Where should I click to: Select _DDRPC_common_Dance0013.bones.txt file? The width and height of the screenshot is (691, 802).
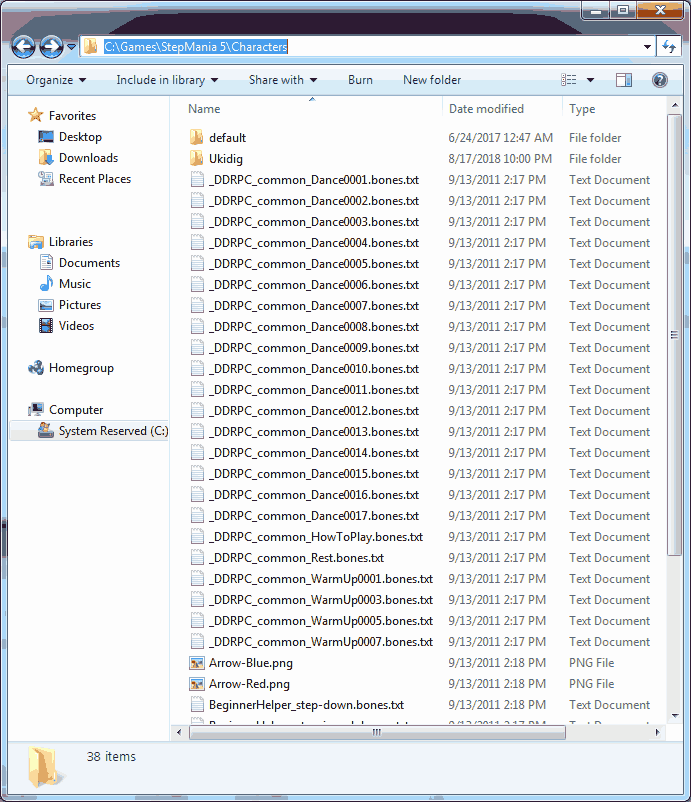tap(314, 432)
